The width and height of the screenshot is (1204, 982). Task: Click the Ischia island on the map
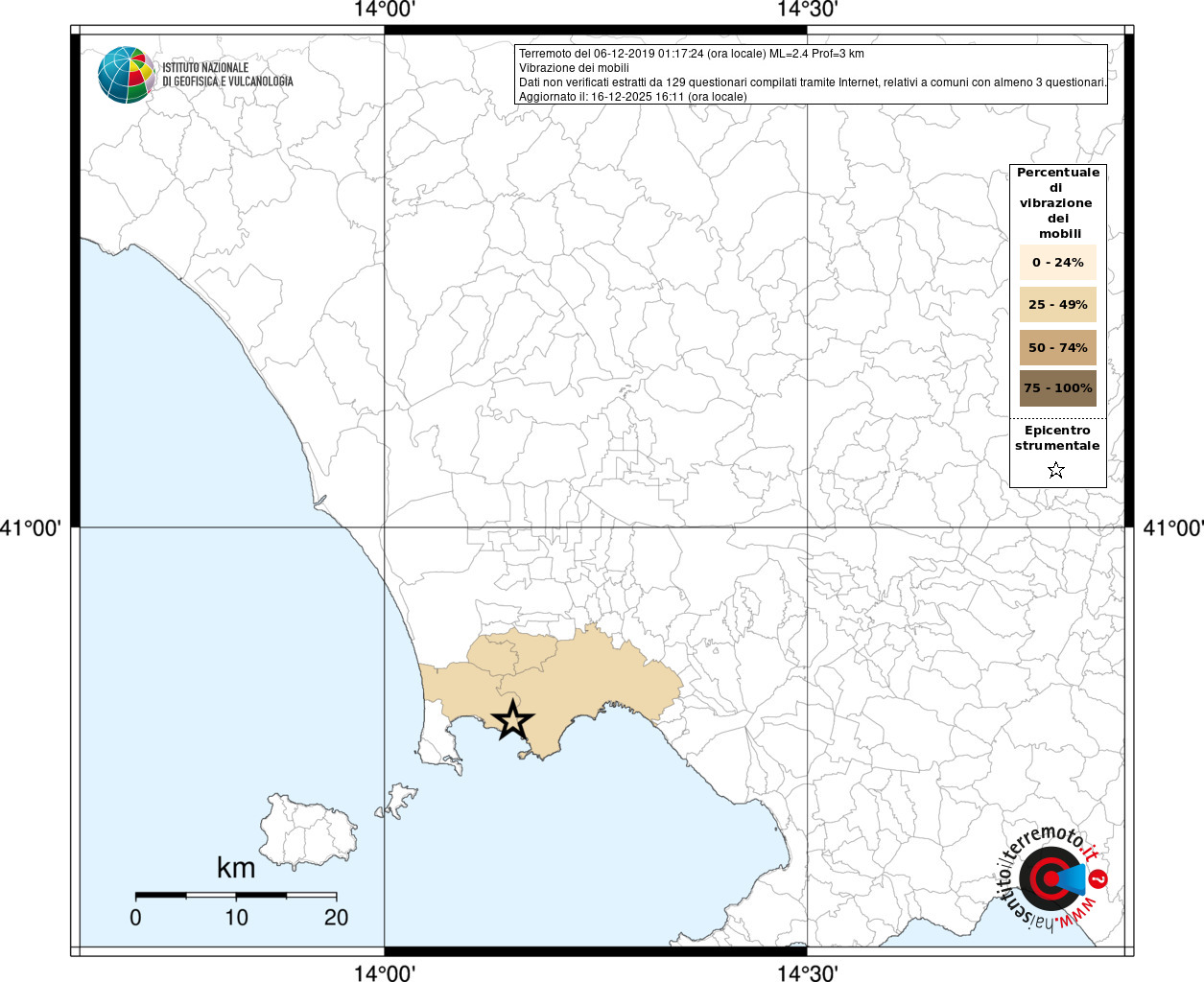[x=307, y=830]
